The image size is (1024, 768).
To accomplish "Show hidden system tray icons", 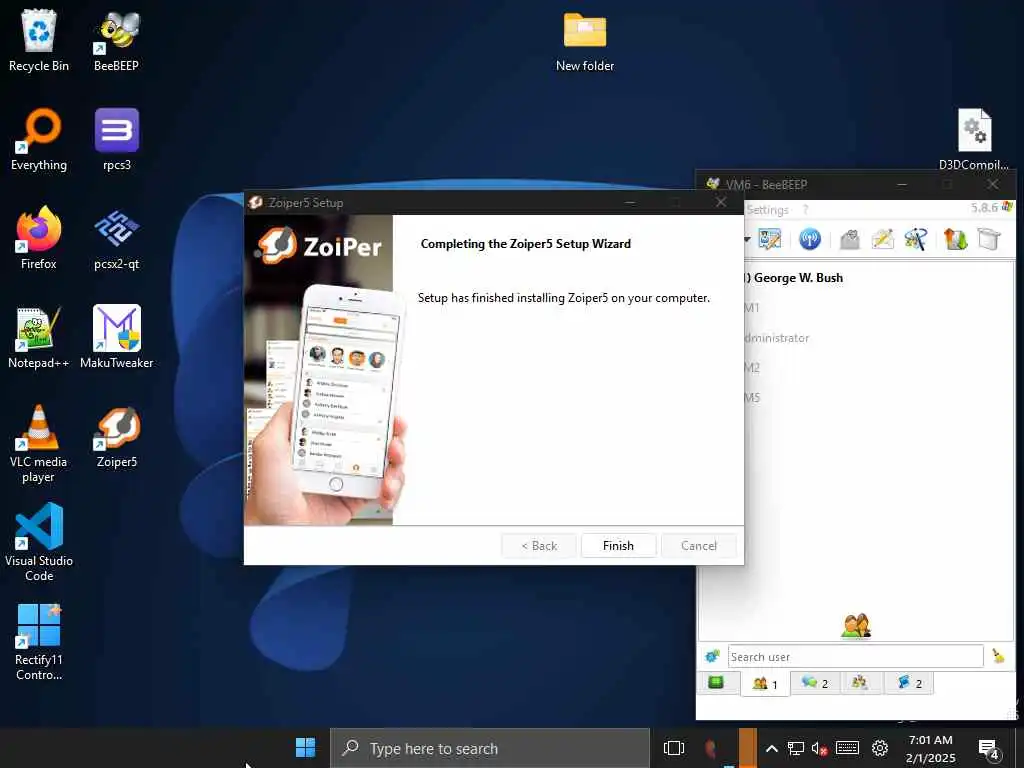I will [771, 748].
